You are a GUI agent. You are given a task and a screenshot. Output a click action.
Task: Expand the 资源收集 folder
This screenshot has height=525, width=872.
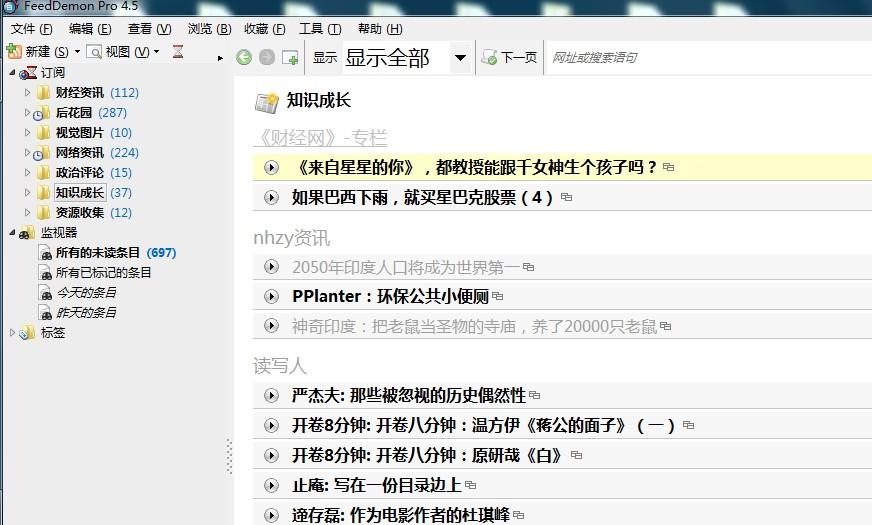click(x=27, y=212)
